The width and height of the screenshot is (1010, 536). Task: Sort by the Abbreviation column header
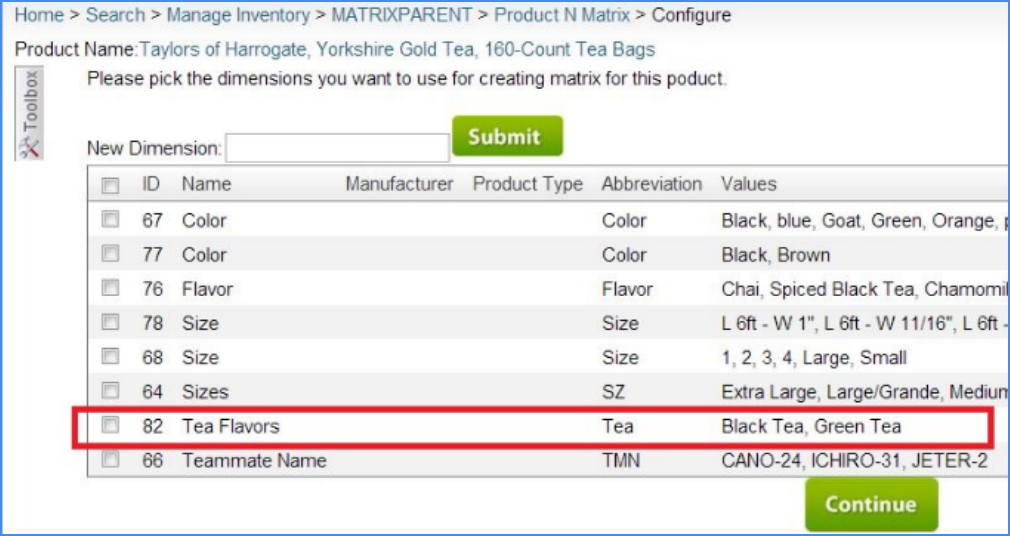coord(651,184)
